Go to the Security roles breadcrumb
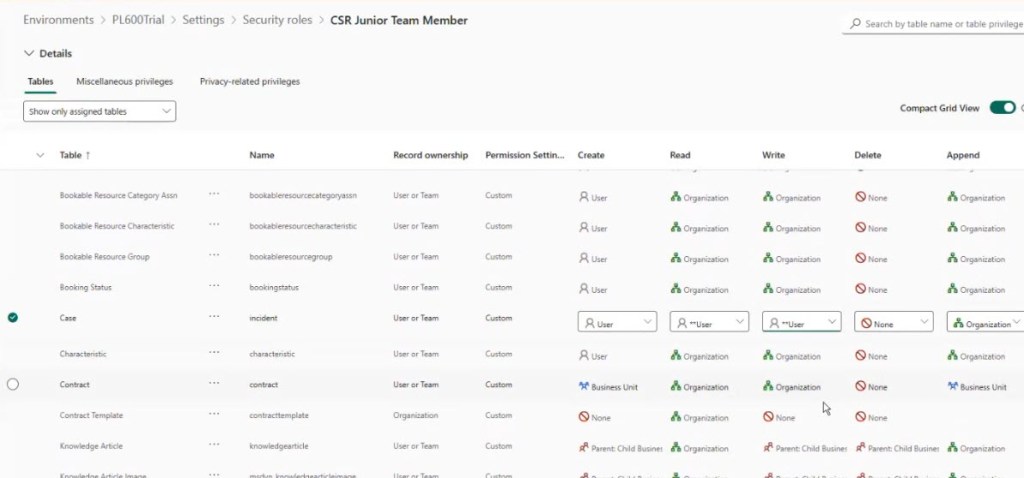 point(277,20)
